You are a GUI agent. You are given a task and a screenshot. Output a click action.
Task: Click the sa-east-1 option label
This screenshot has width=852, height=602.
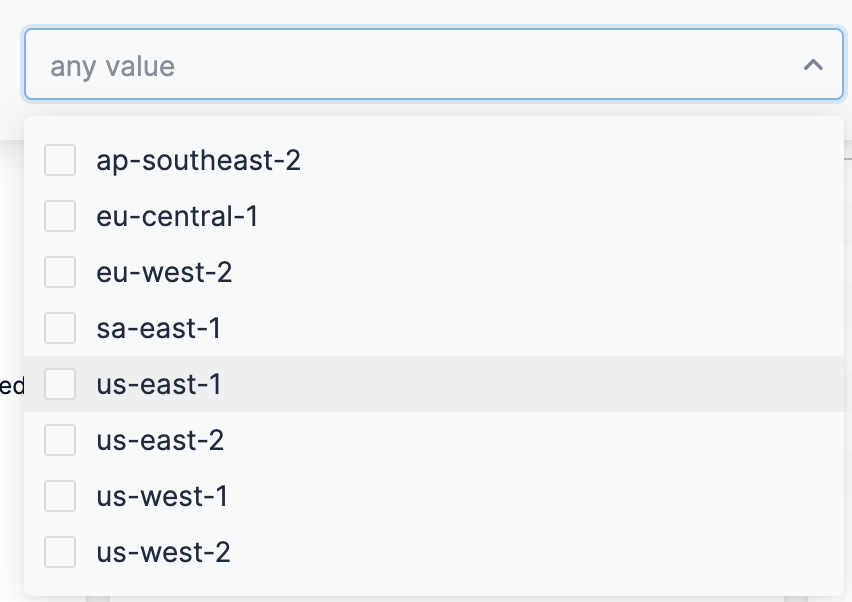click(158, 328)
